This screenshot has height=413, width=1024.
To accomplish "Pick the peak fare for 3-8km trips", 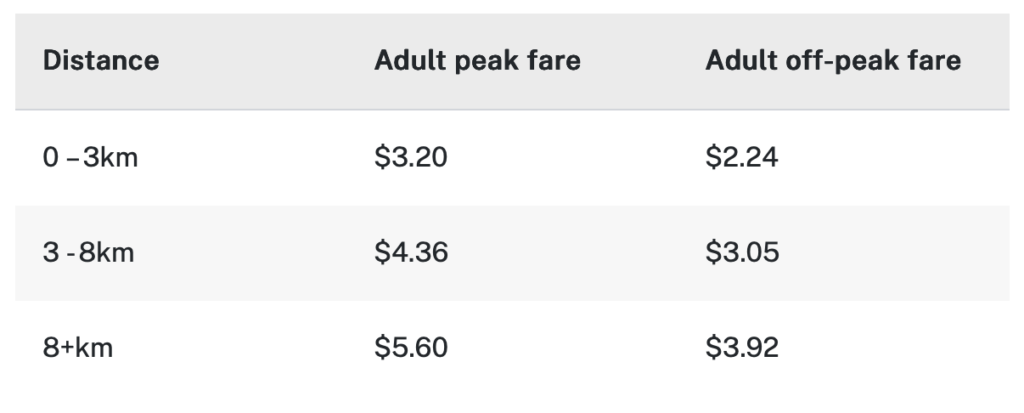I will click(411, 253).
